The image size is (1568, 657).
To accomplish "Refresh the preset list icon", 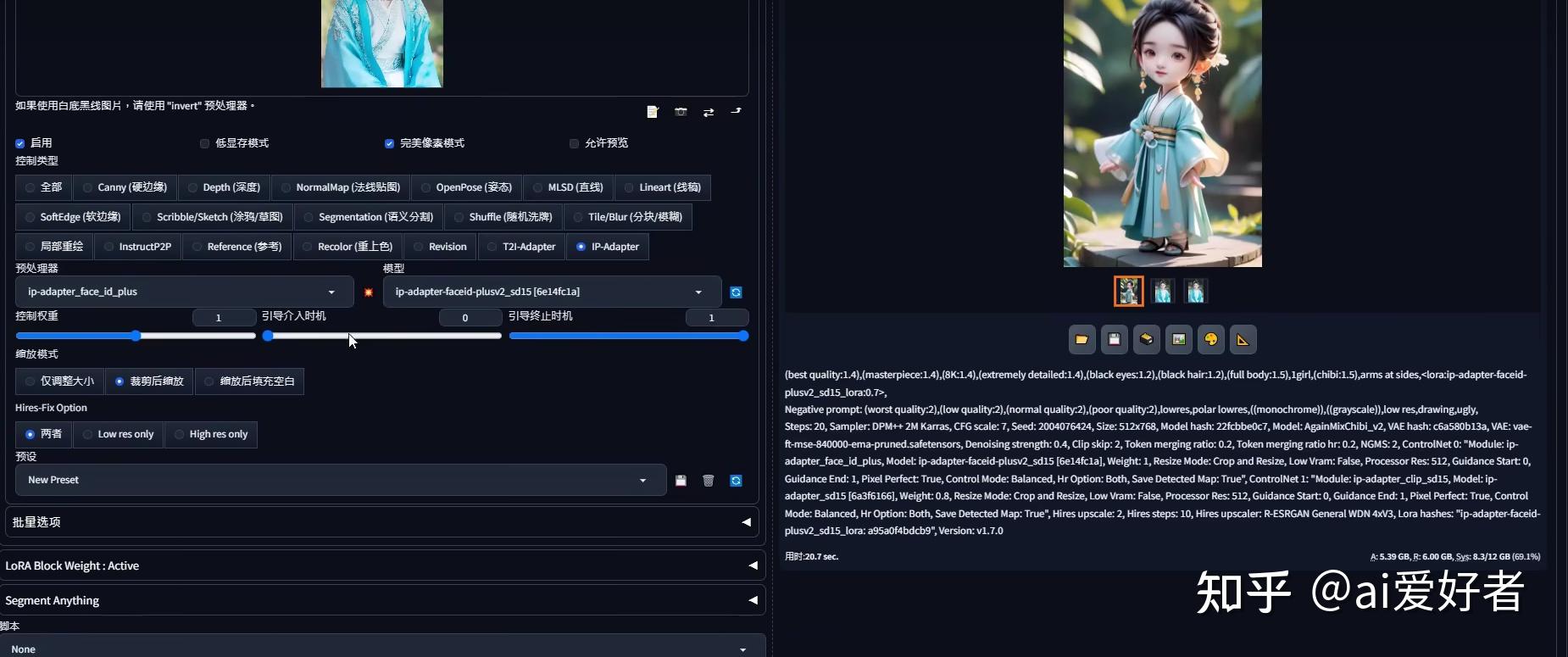I will coord(736,481).
